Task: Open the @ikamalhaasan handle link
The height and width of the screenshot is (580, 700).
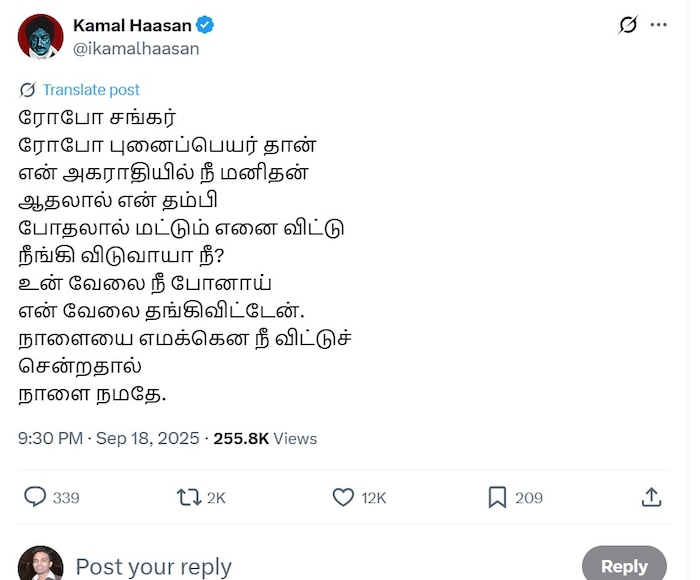Action: (136, 48)
